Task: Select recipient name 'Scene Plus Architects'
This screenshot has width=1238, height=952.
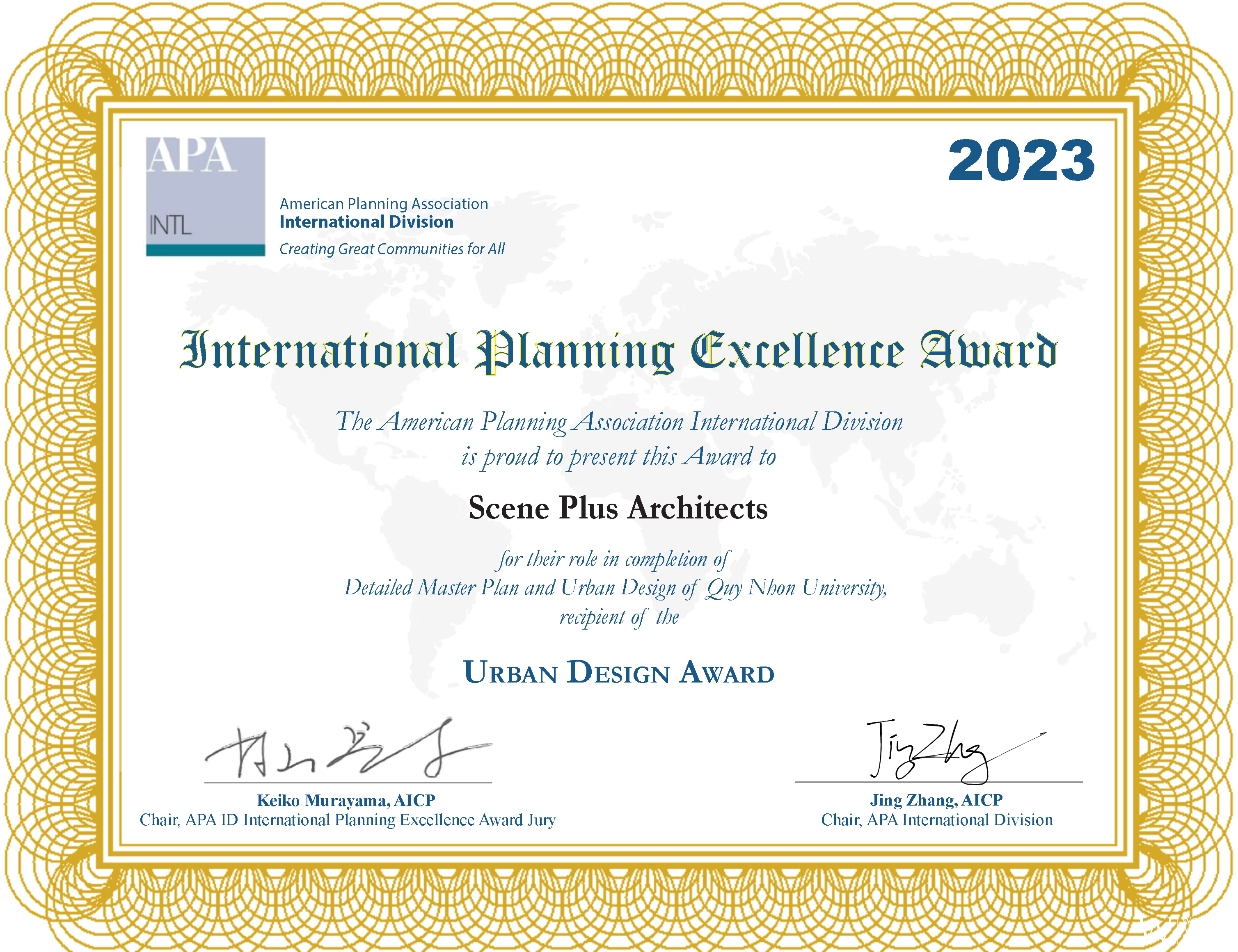Action: [618, 508]
